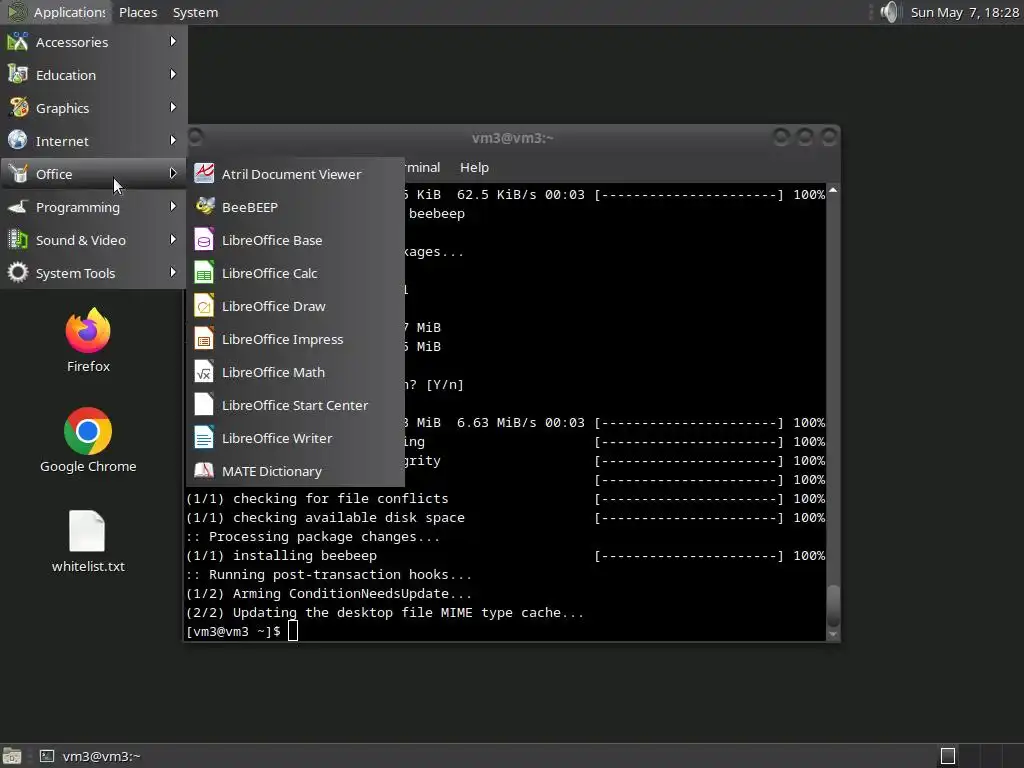
Task: Open LibreOffice Impress icon
Action: (x=204, y=340)
